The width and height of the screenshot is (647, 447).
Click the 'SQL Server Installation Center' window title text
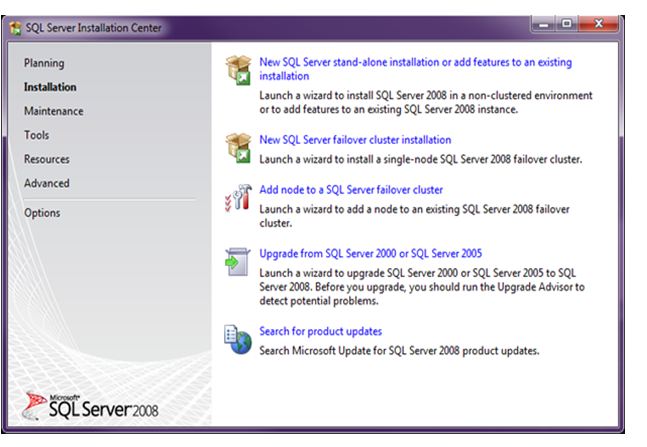tap(94, 28)
